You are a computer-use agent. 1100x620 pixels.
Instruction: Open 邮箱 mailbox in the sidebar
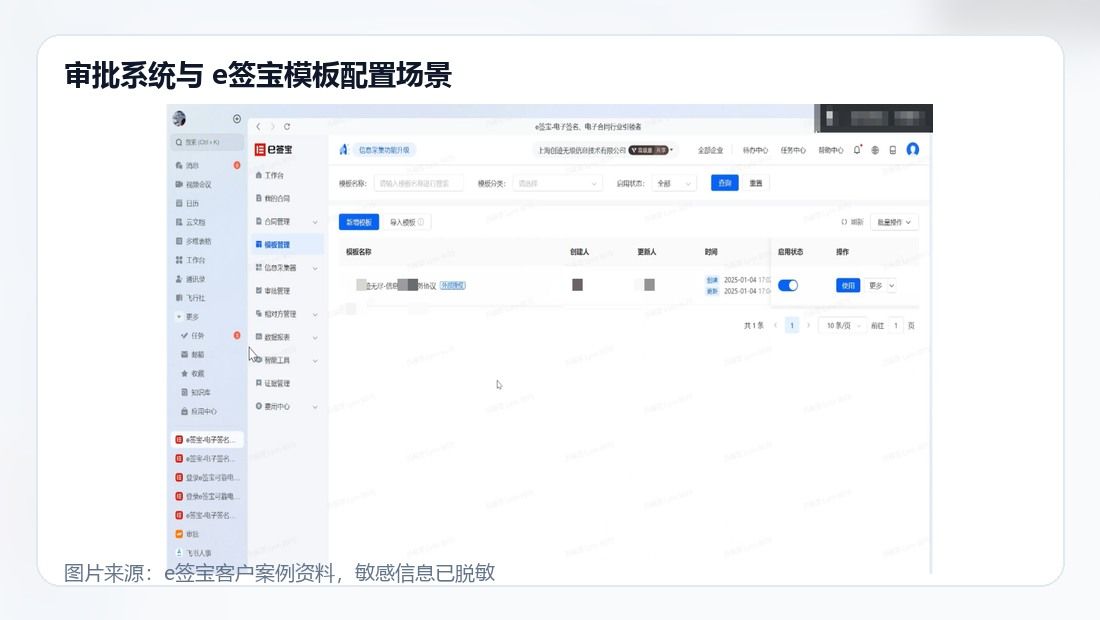[x=192, y=355]
